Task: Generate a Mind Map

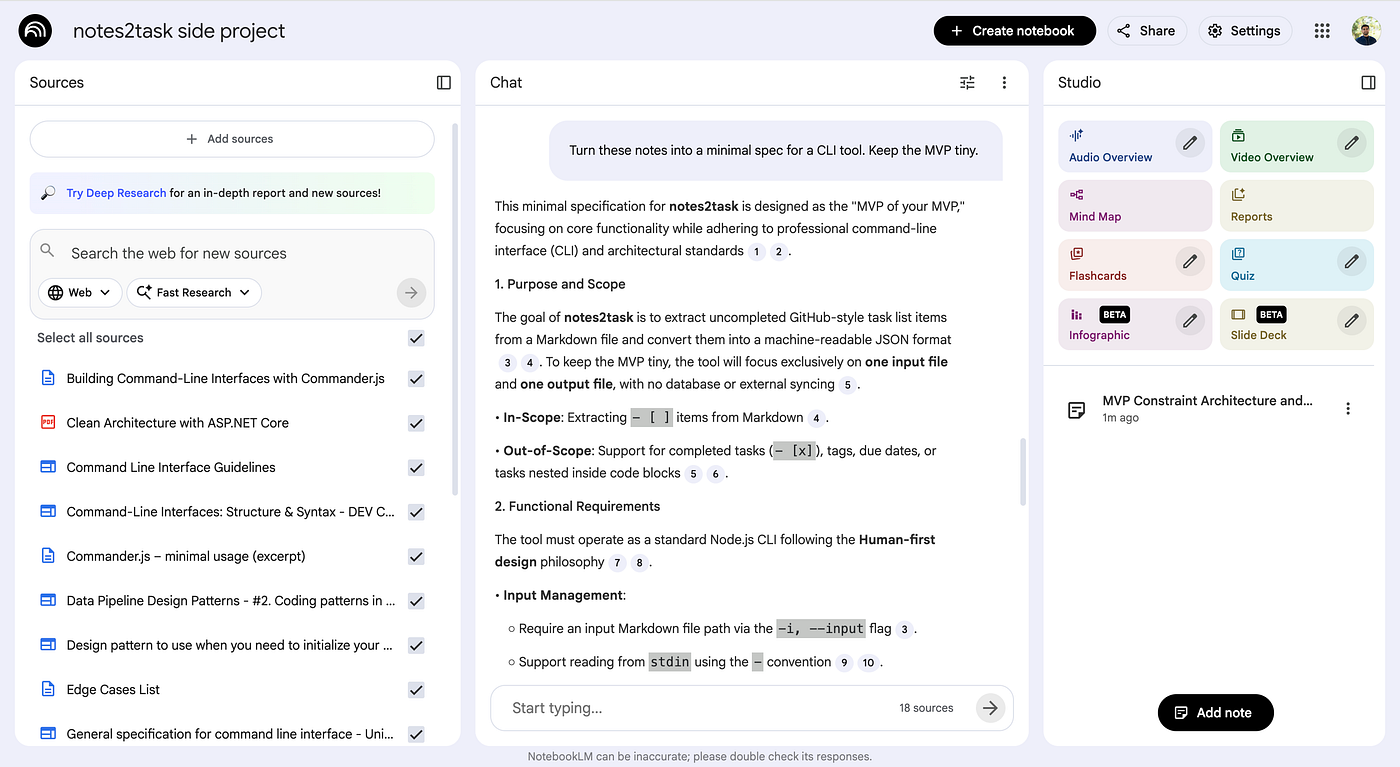Action: pos(1135,205)
